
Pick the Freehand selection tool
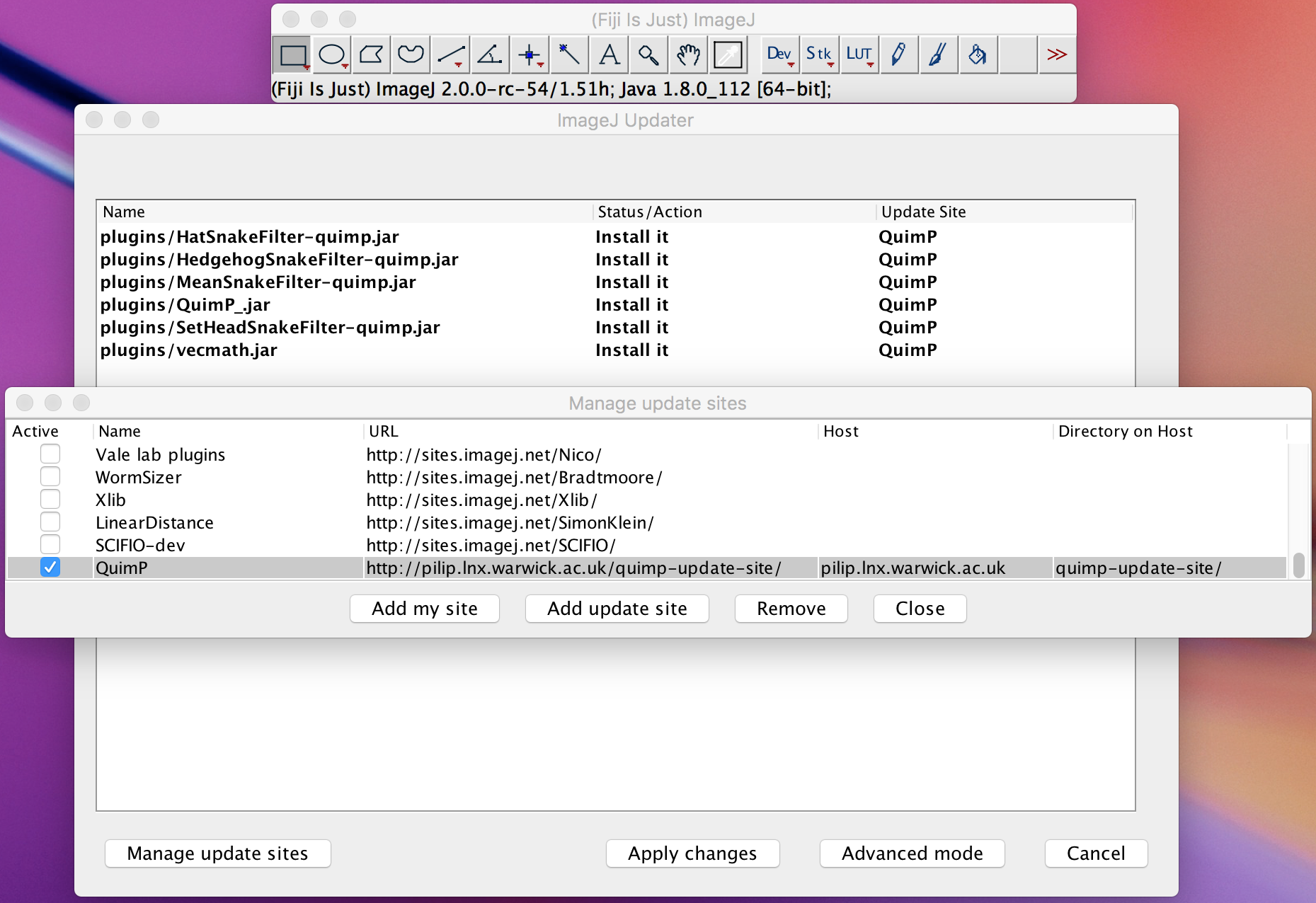tap(411, 54)
